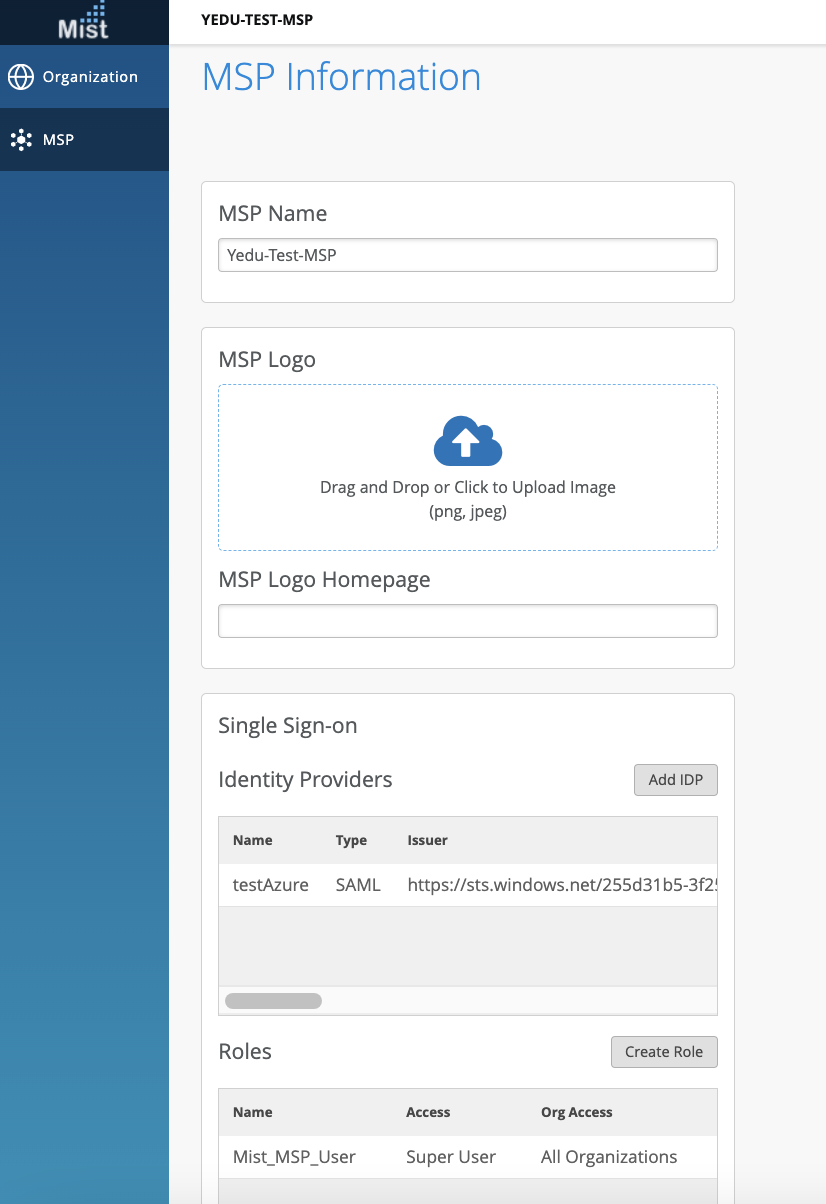This screenshot has height=1204, width=826.
Task: Focus the MSP Name text field
Action: point(467,255)
